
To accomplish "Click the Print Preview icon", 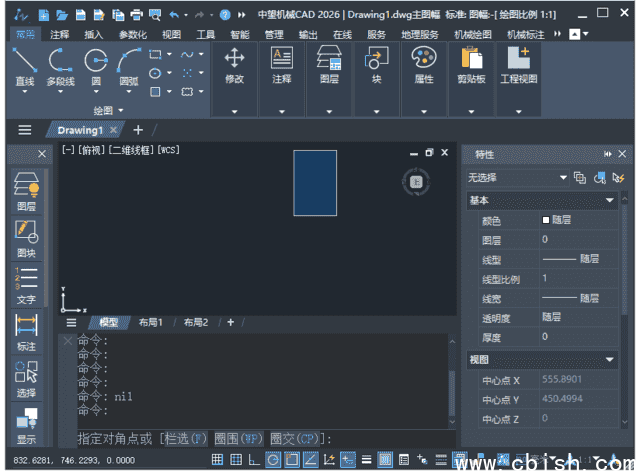I will click(x=155, y=15).
